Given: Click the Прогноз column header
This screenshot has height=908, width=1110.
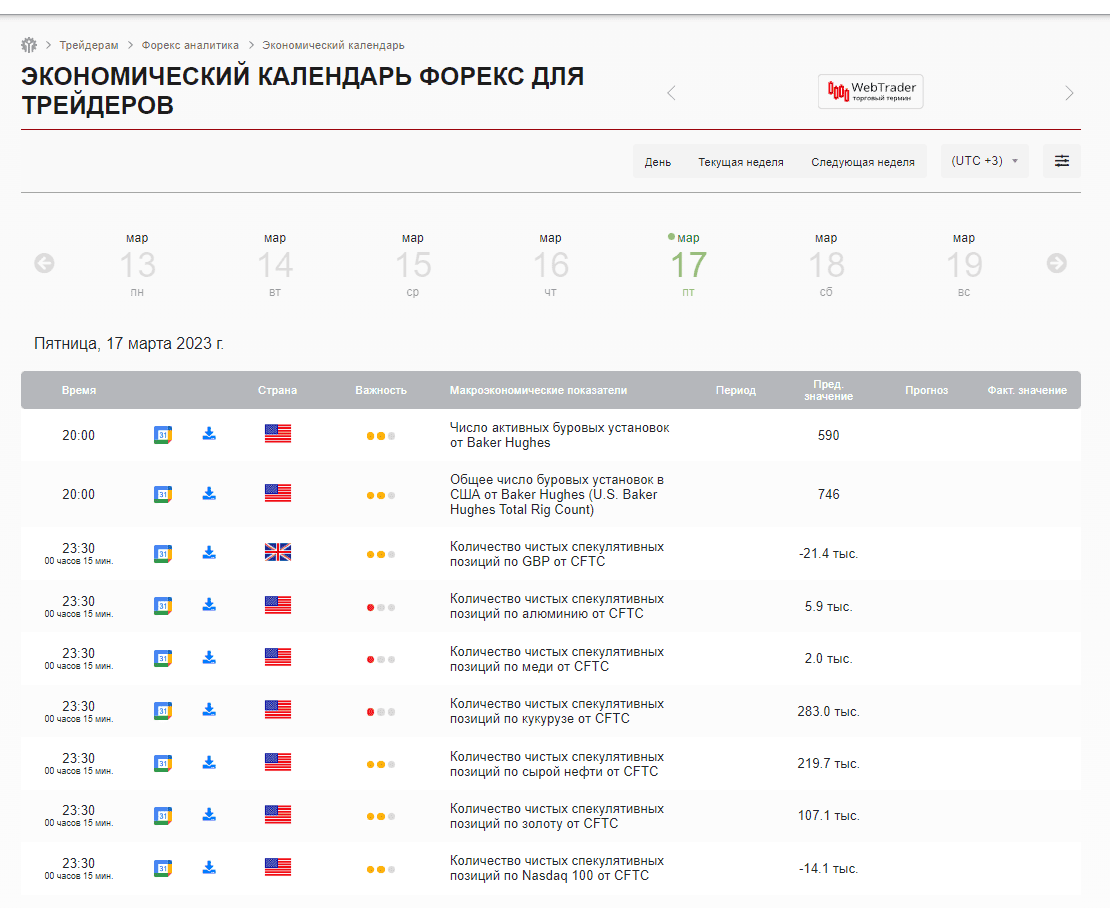Looking at the screenshot, I should 927,390.
